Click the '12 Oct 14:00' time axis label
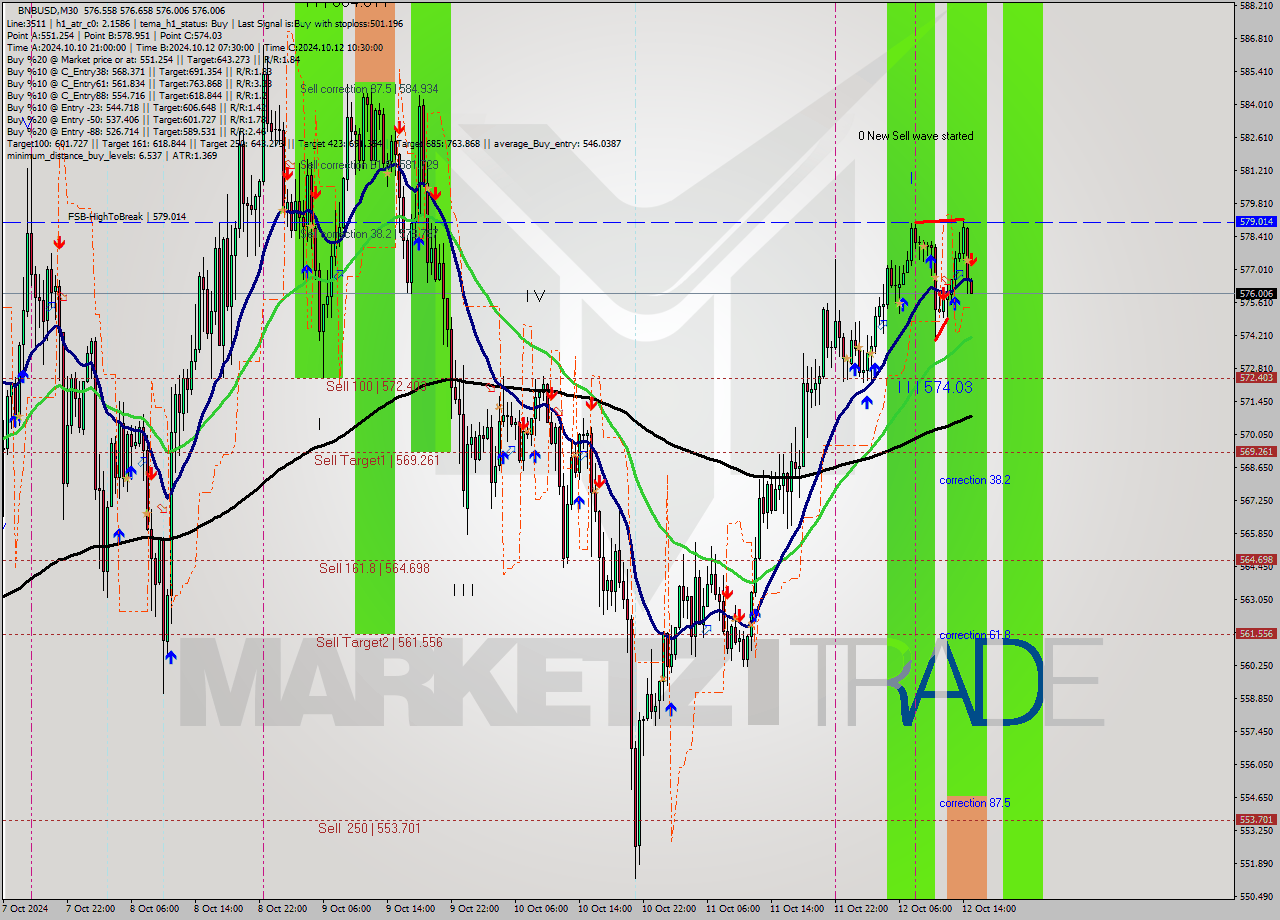Screen dimensions: 1280x920 tap(989, 909)
